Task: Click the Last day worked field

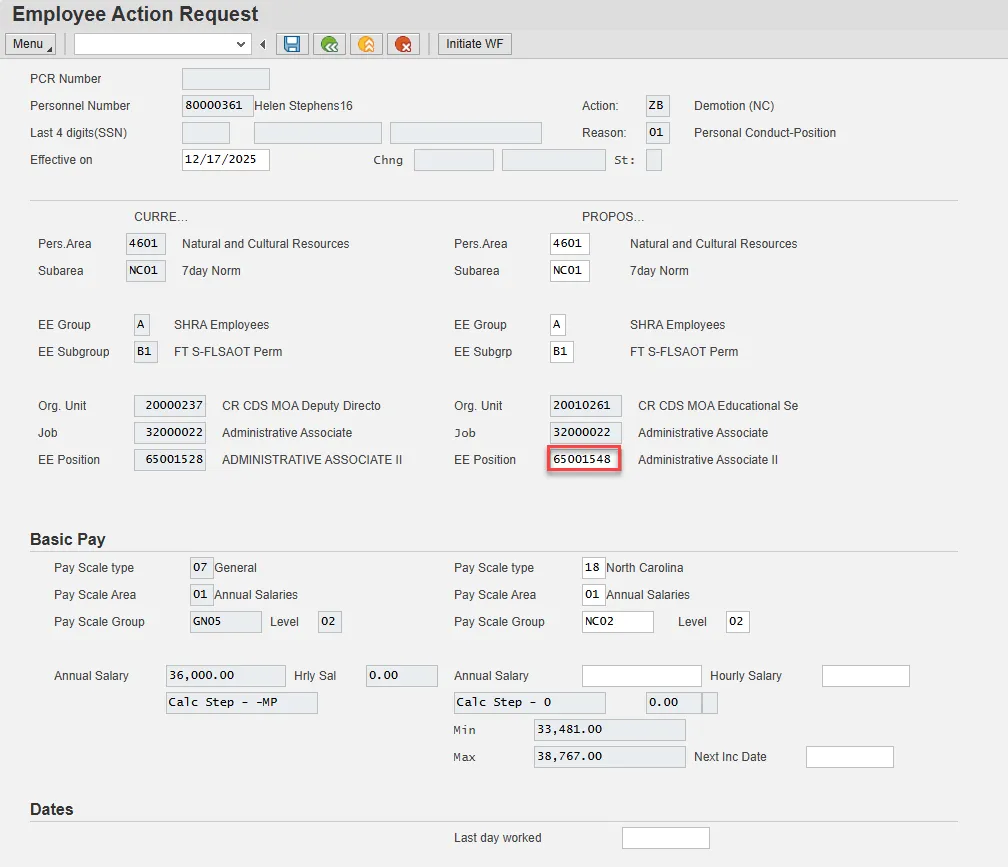Action: click(665, 838)
